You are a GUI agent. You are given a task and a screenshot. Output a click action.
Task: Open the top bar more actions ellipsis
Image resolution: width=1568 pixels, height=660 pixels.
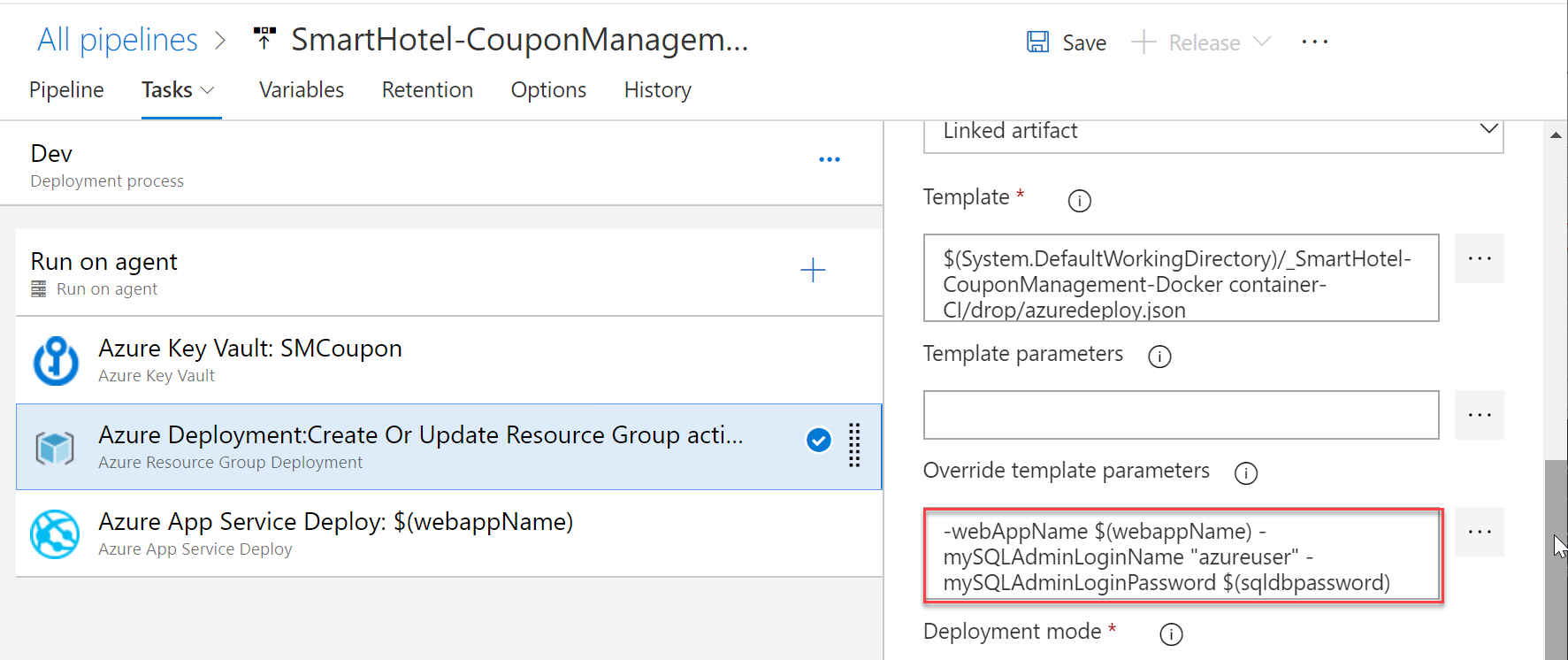[x=1314, y=42]
